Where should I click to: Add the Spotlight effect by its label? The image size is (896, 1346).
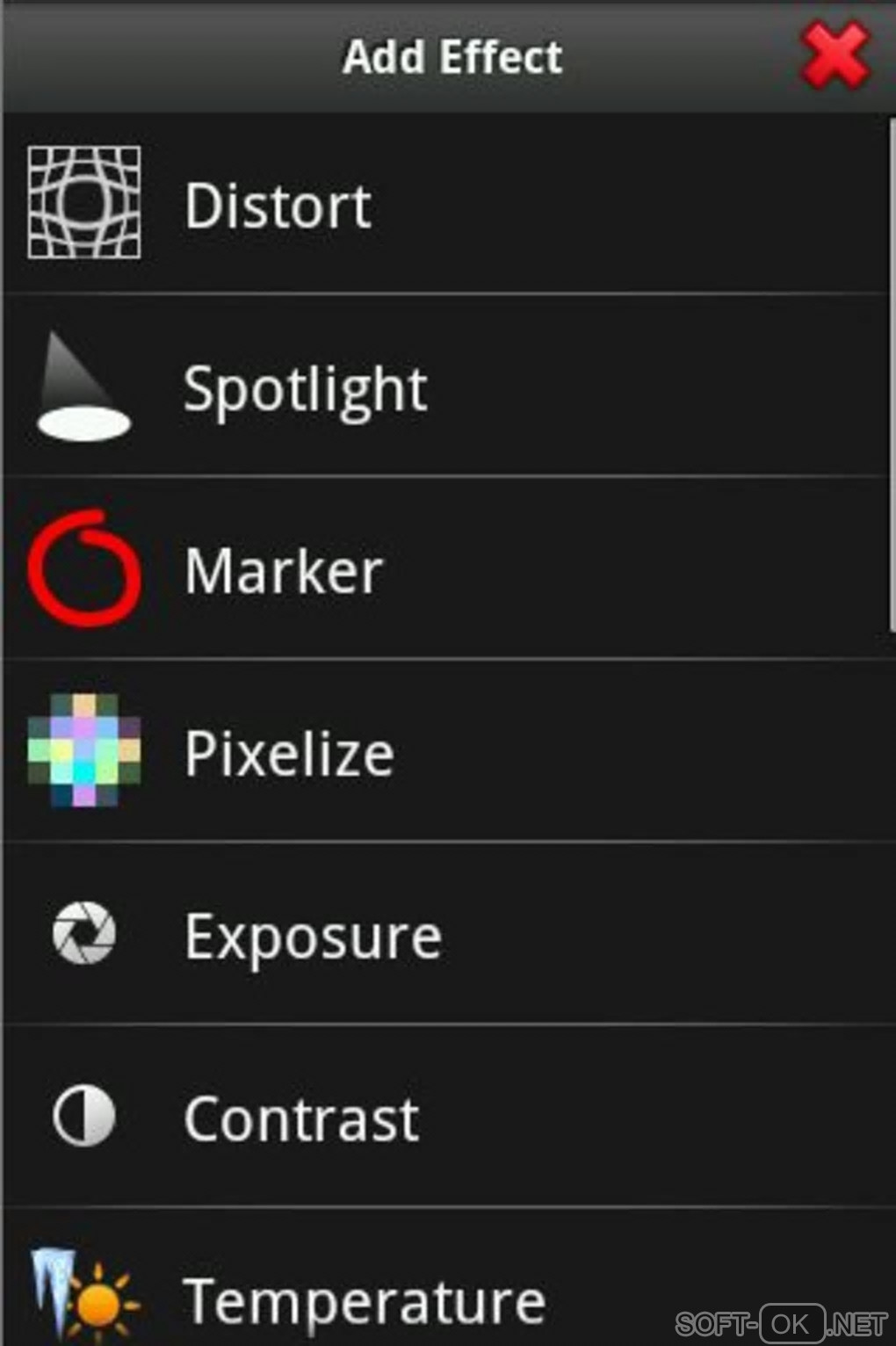click(305, 389)
